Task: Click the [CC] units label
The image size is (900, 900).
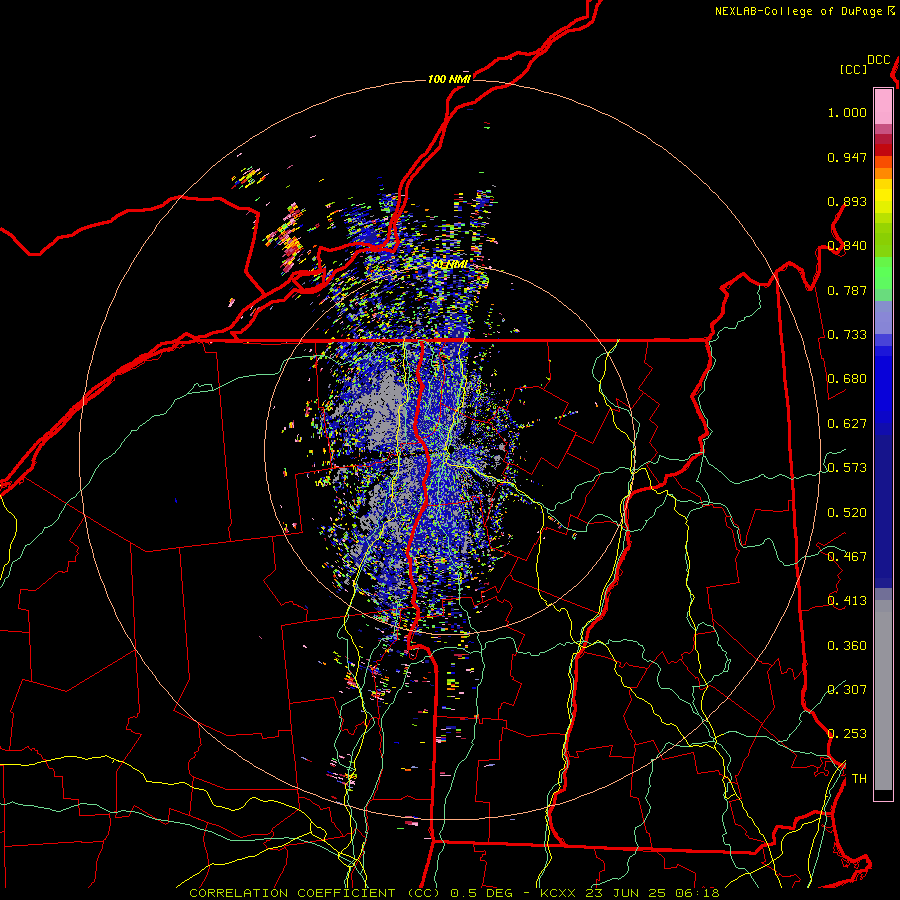Action: pyautogui.click(x=853, y=69)
